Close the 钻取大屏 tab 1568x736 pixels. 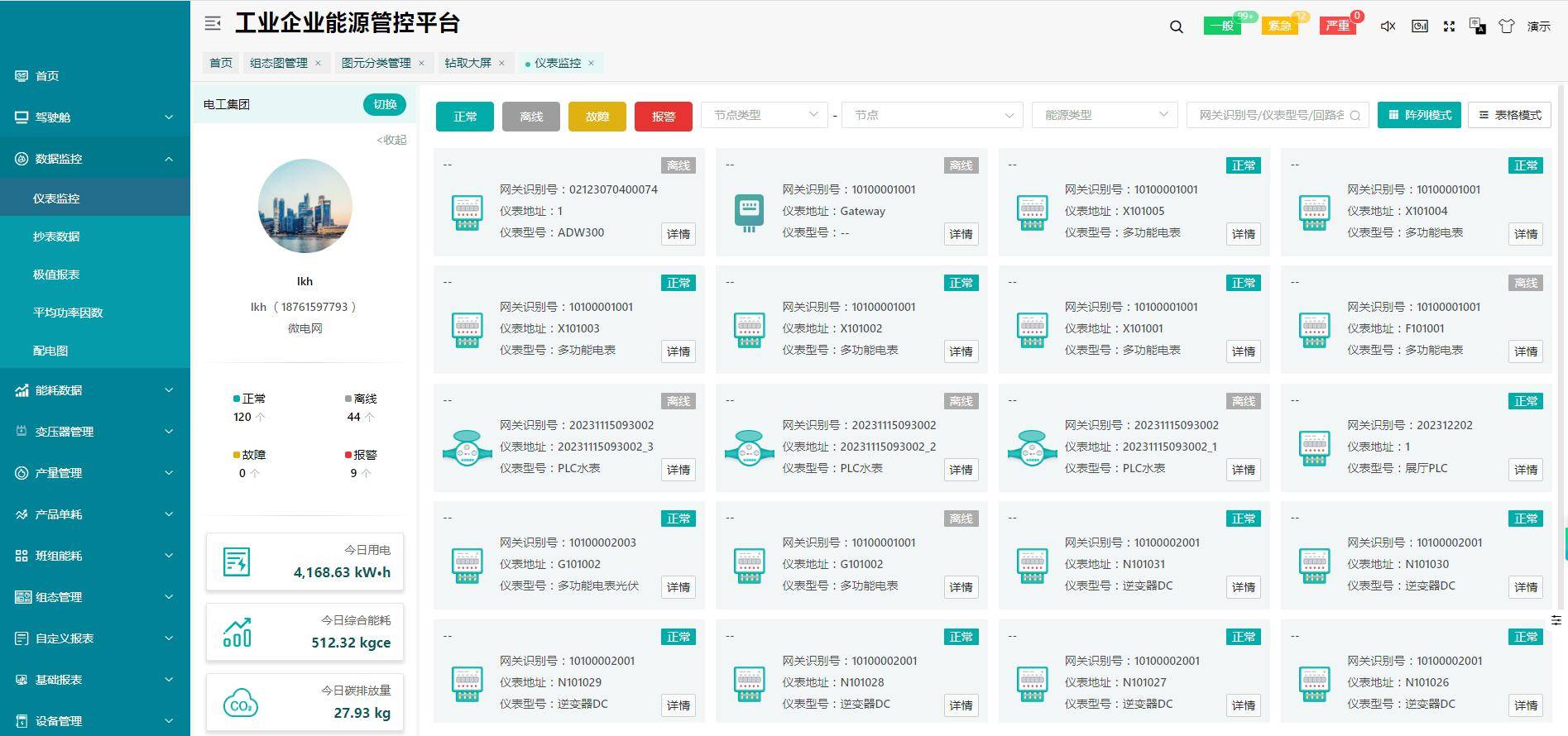coord(501,63)
